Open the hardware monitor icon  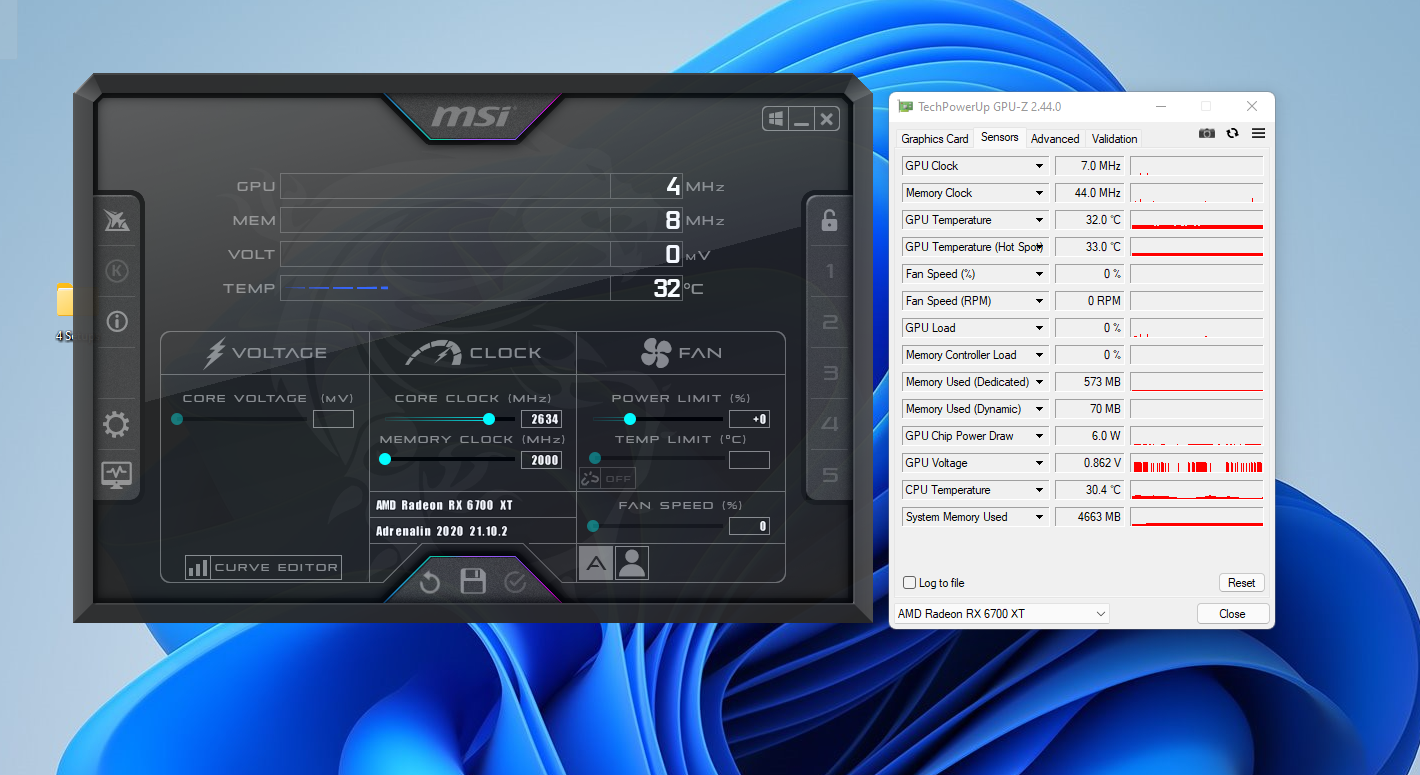pyautogui.click(x=117, y=475)
